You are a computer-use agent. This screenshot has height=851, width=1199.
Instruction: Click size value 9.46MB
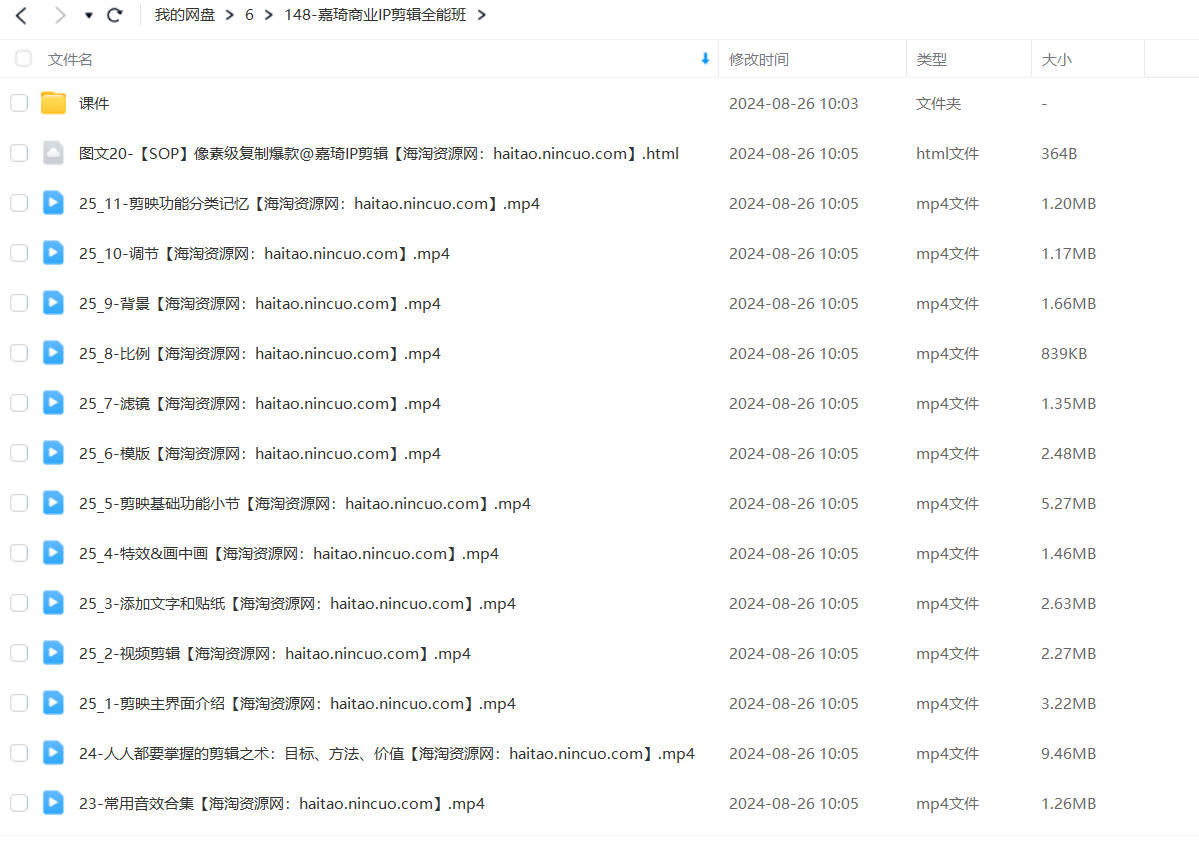point(1068,753)
